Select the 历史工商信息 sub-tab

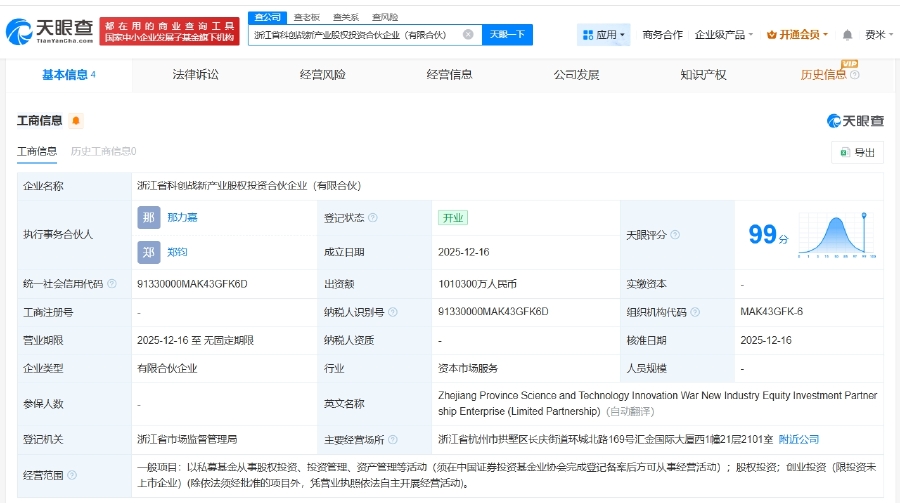tap(103, 152)
